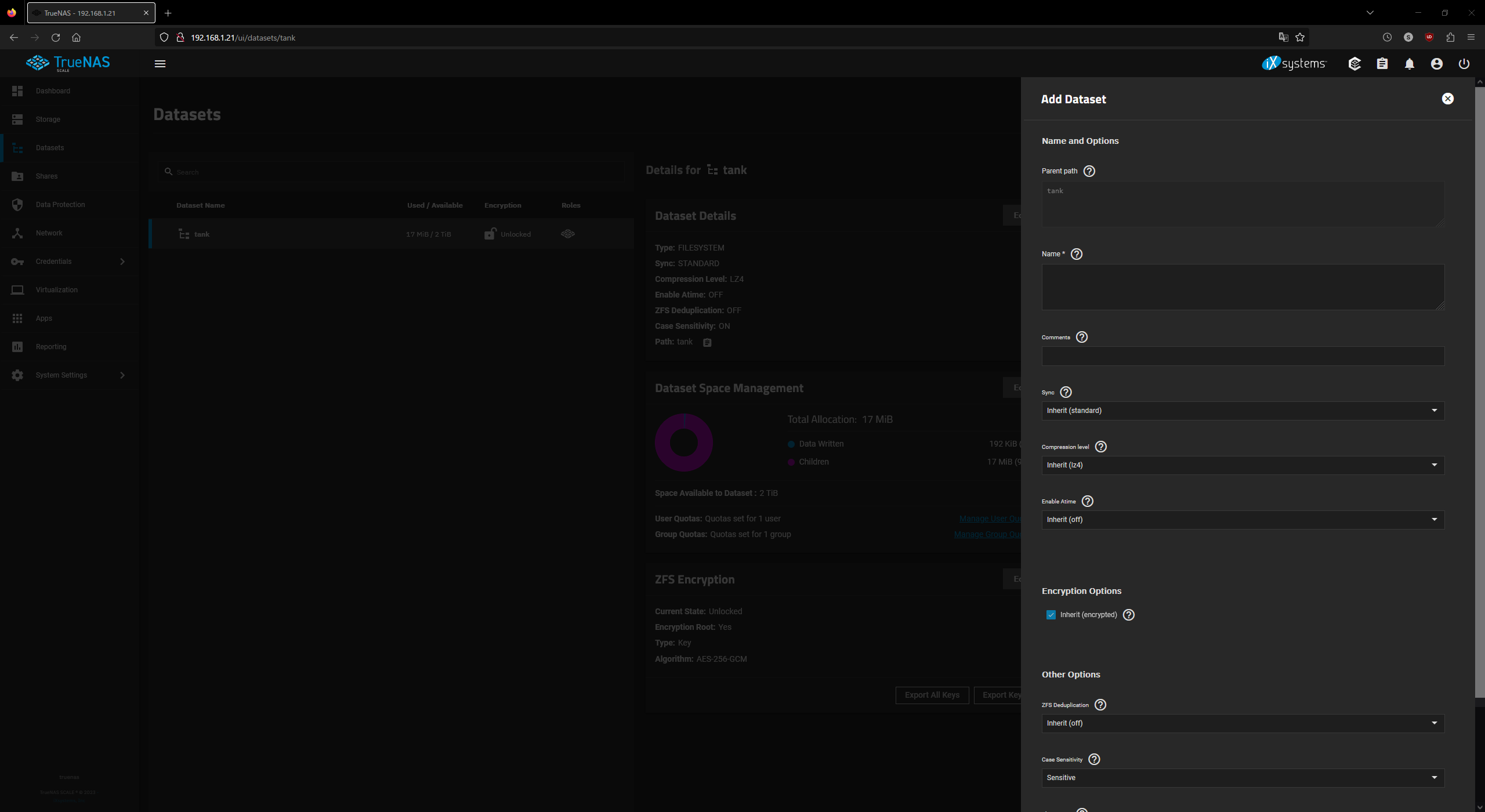Toggle the hamburger sidebar menu icon

(160, 64)
